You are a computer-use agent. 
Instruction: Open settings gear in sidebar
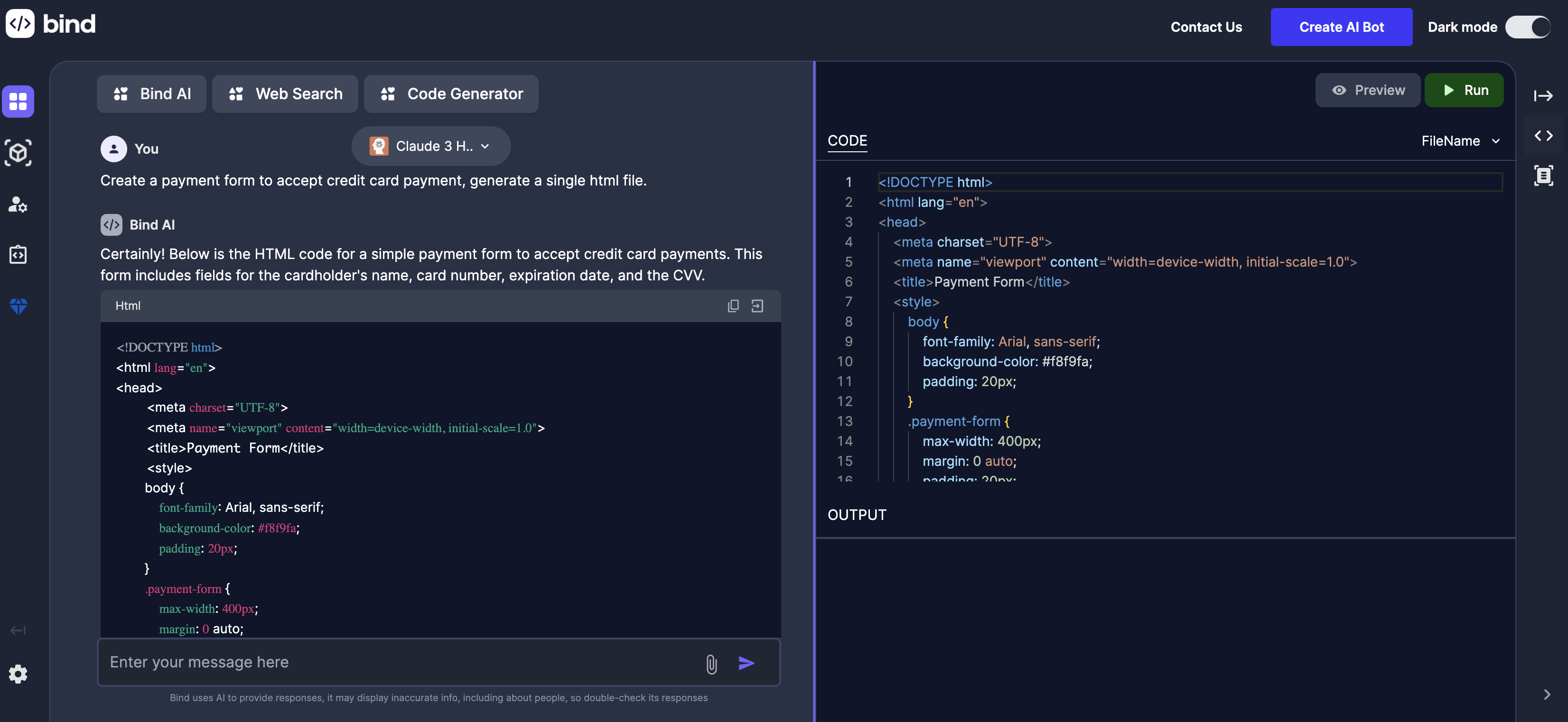point(18,674)
